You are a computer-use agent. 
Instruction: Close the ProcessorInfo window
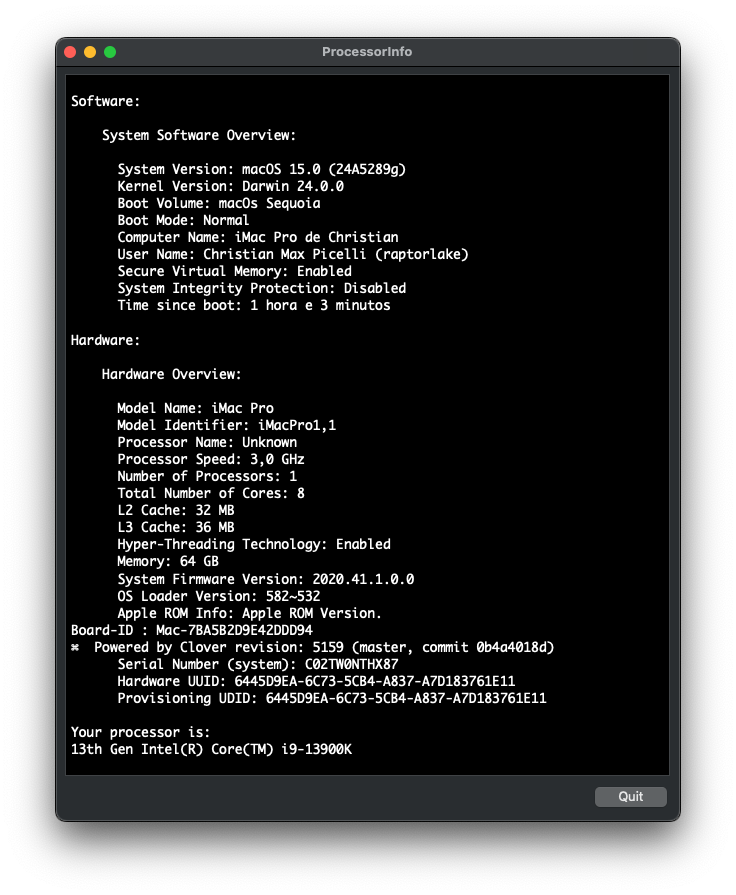coord(70,52)
